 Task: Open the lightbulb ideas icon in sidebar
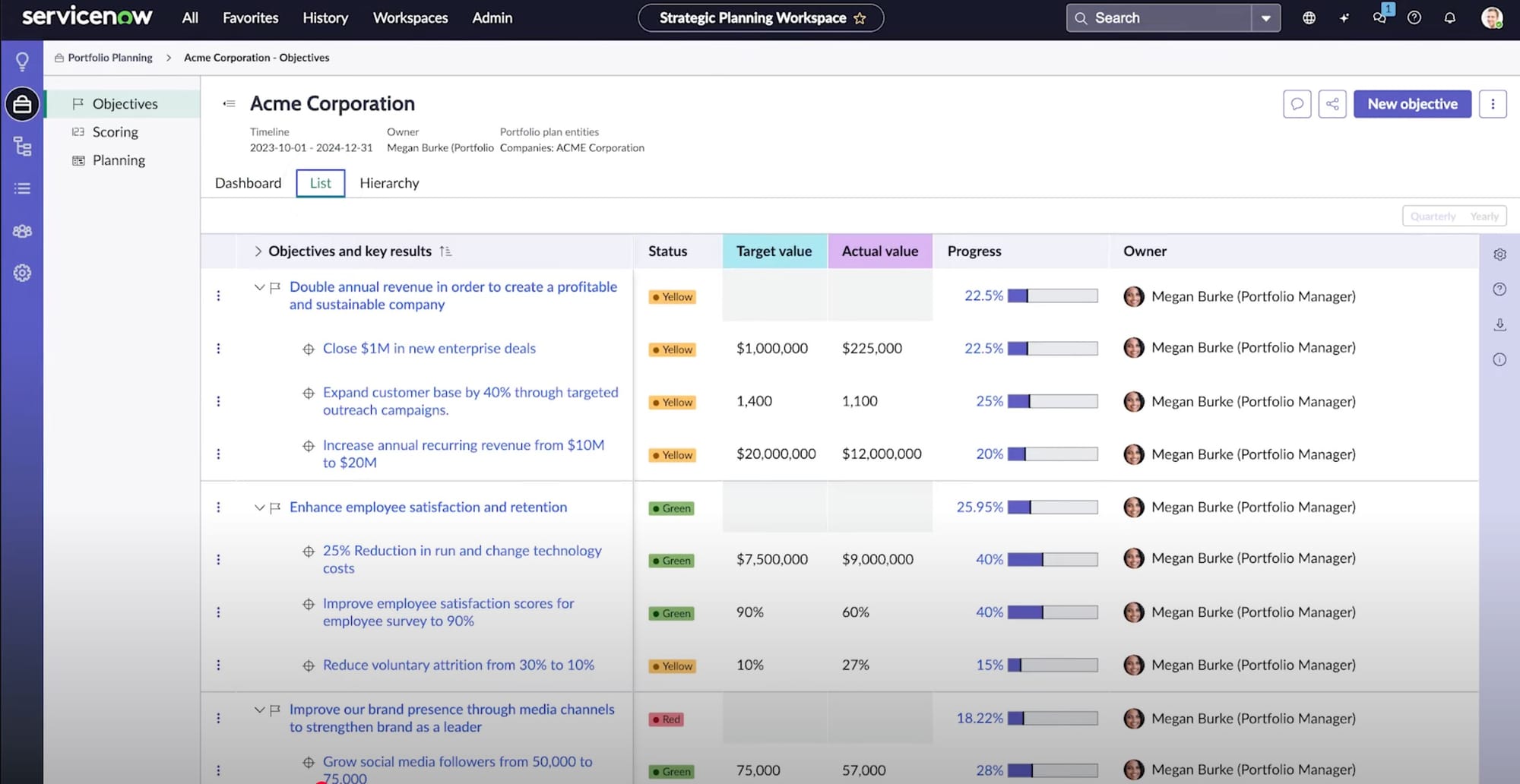22,62
